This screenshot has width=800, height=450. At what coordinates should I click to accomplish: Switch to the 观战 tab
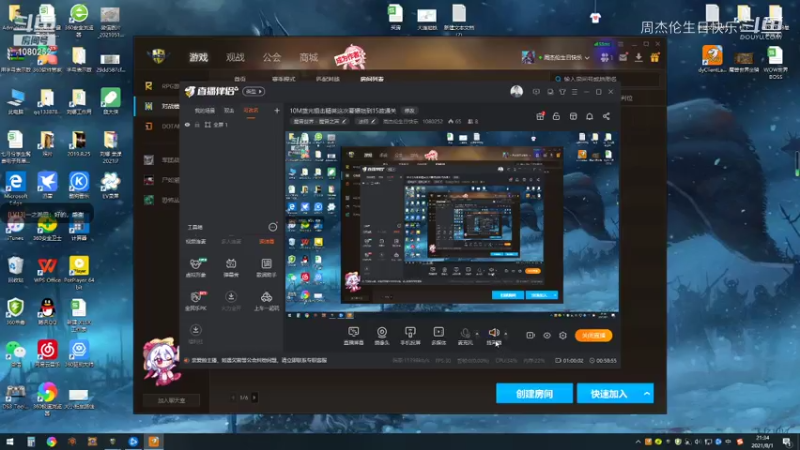tap(235, 57)
